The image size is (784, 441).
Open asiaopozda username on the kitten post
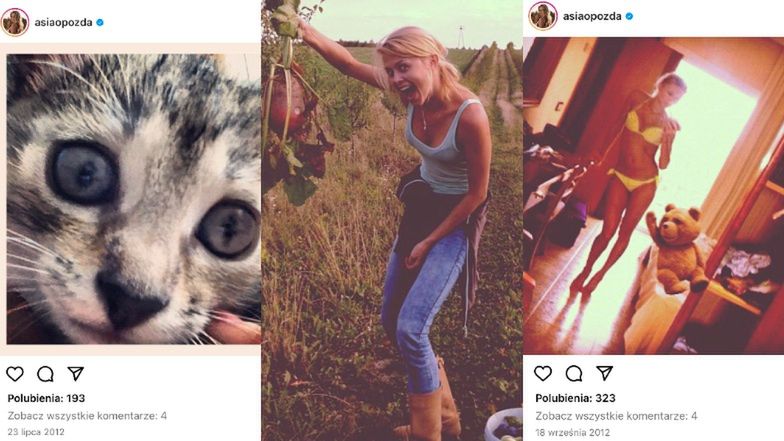coord(62,21)
